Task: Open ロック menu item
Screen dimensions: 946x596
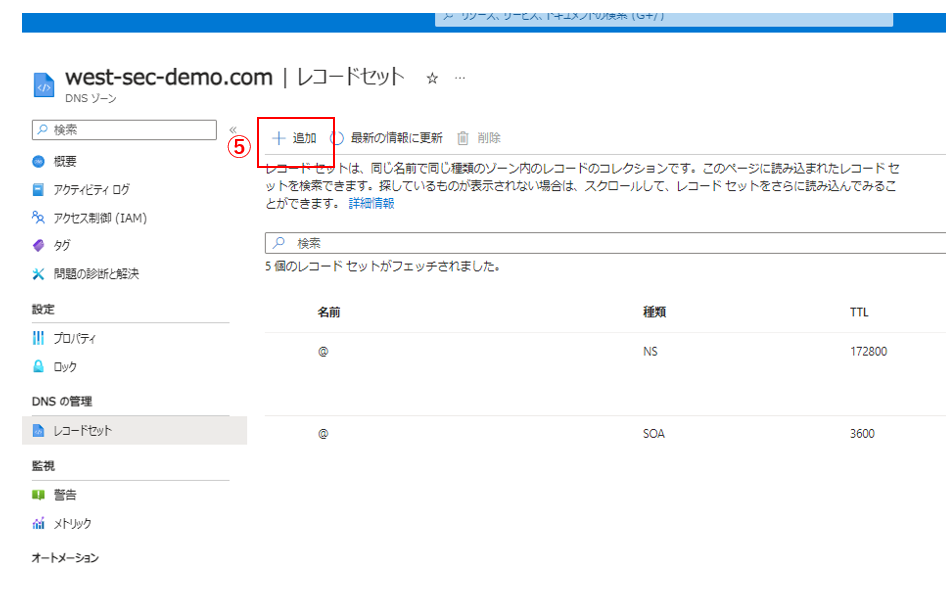Action: coord(65,367)
